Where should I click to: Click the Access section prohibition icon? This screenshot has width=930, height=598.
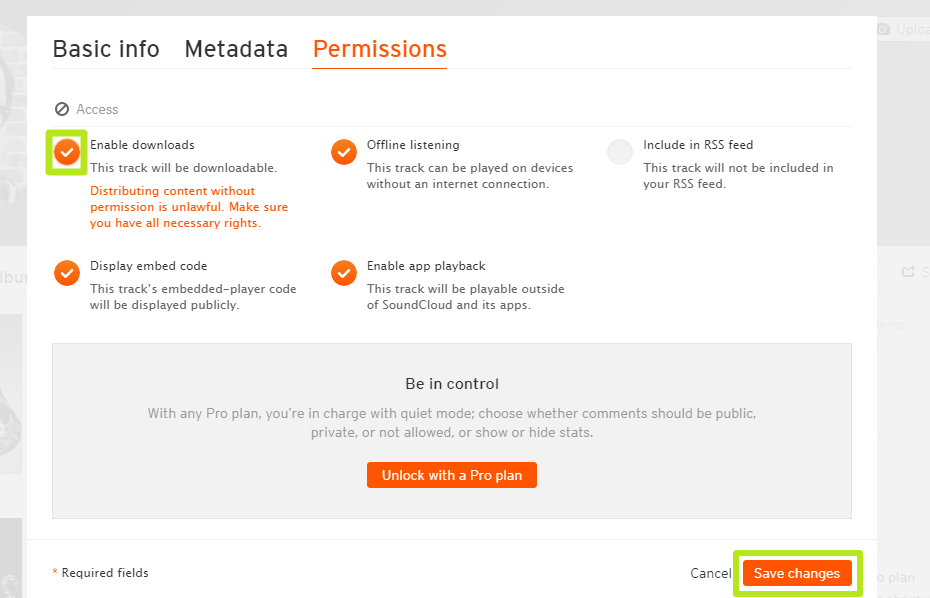61,109
